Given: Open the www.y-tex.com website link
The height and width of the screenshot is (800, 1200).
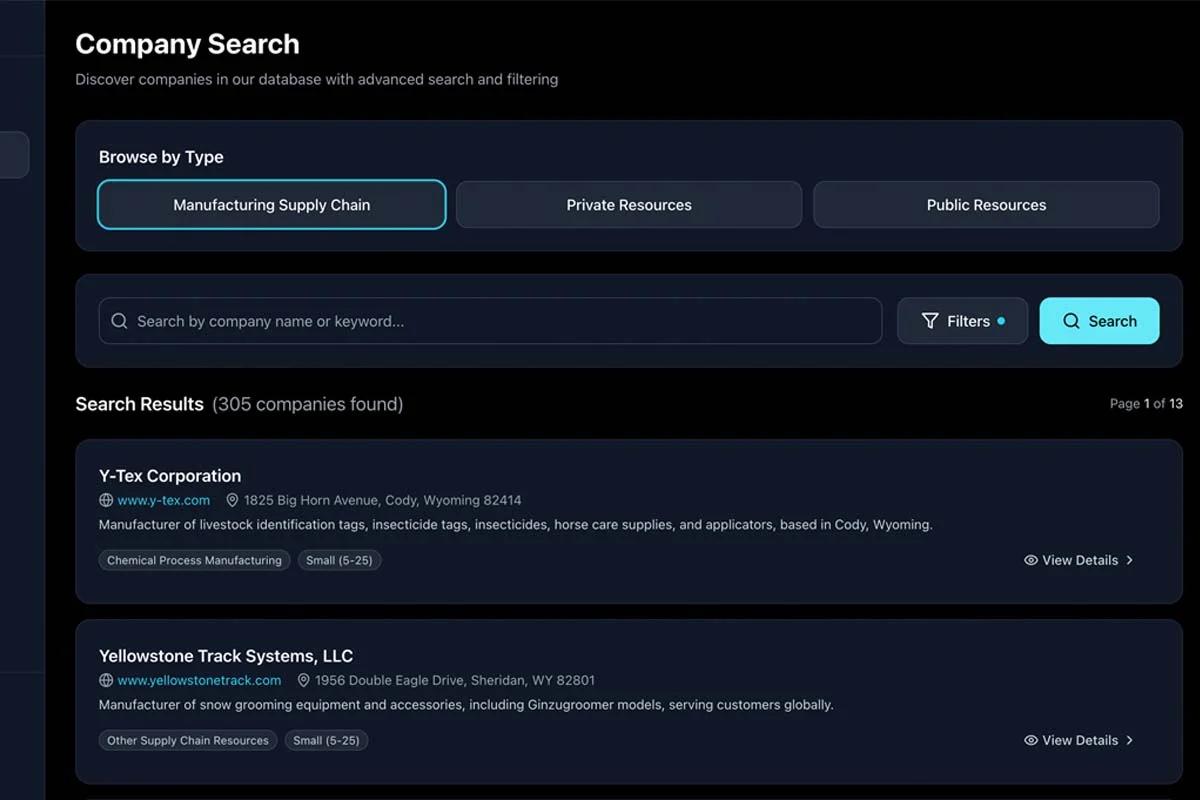Looking at the screenshot, I should point(164,500).
